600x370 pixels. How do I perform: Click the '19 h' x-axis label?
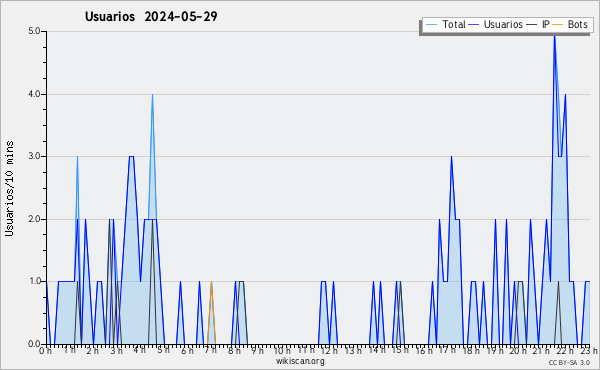click(x=495, y=351)
